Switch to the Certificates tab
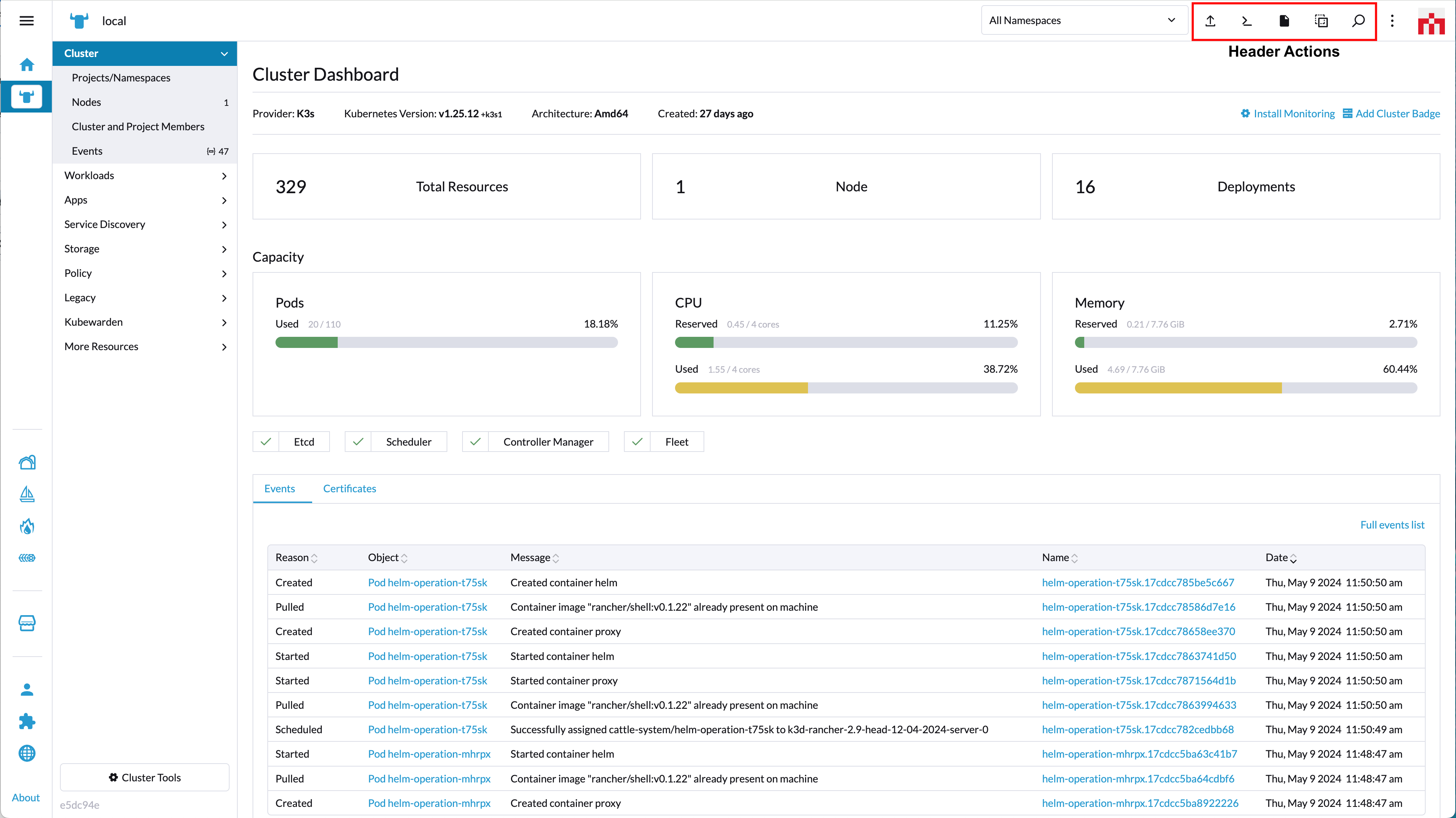Screen dimensions: 1456x818 tap(349, 489)
